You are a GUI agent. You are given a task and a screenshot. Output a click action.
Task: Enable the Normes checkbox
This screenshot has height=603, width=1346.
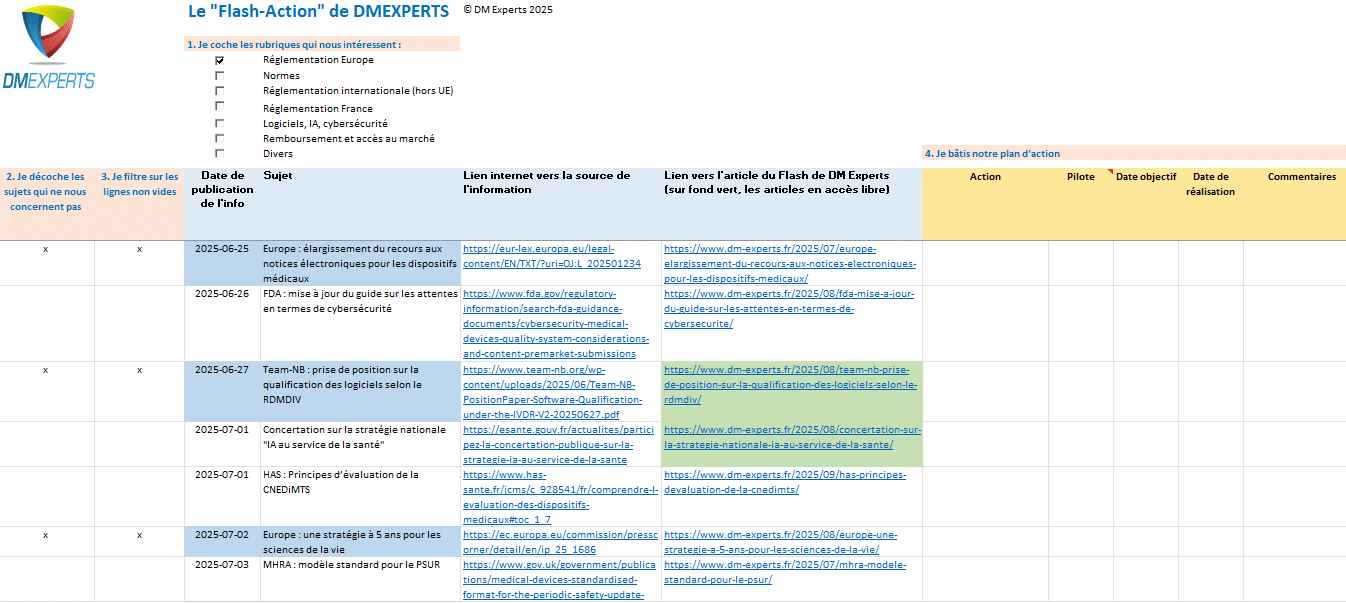(x=220, y=75)
